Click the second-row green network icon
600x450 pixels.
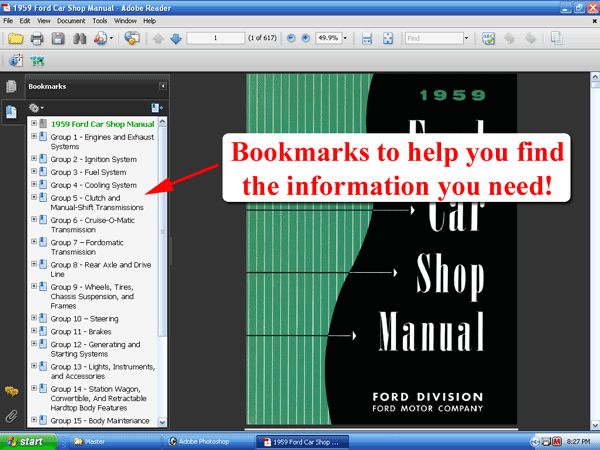(37, 61)
